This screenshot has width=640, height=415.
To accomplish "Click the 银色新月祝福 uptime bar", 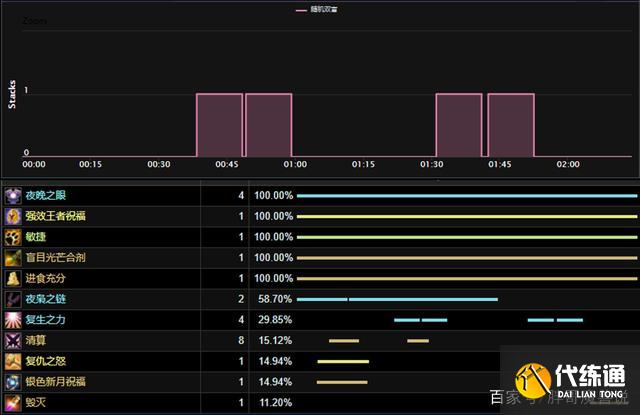I will click(x=342, y=382).
